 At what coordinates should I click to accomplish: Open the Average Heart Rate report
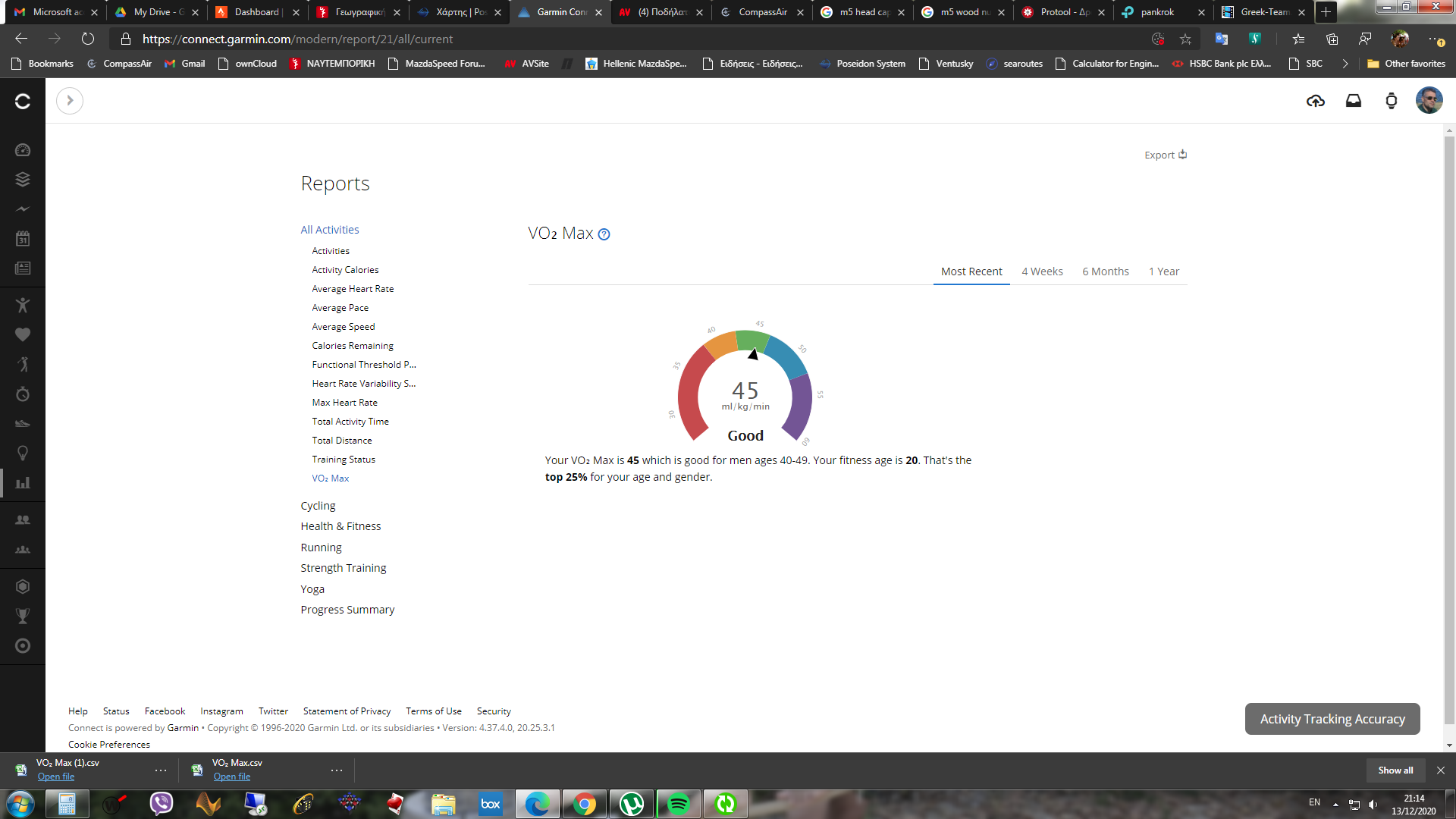click(353, 289)
